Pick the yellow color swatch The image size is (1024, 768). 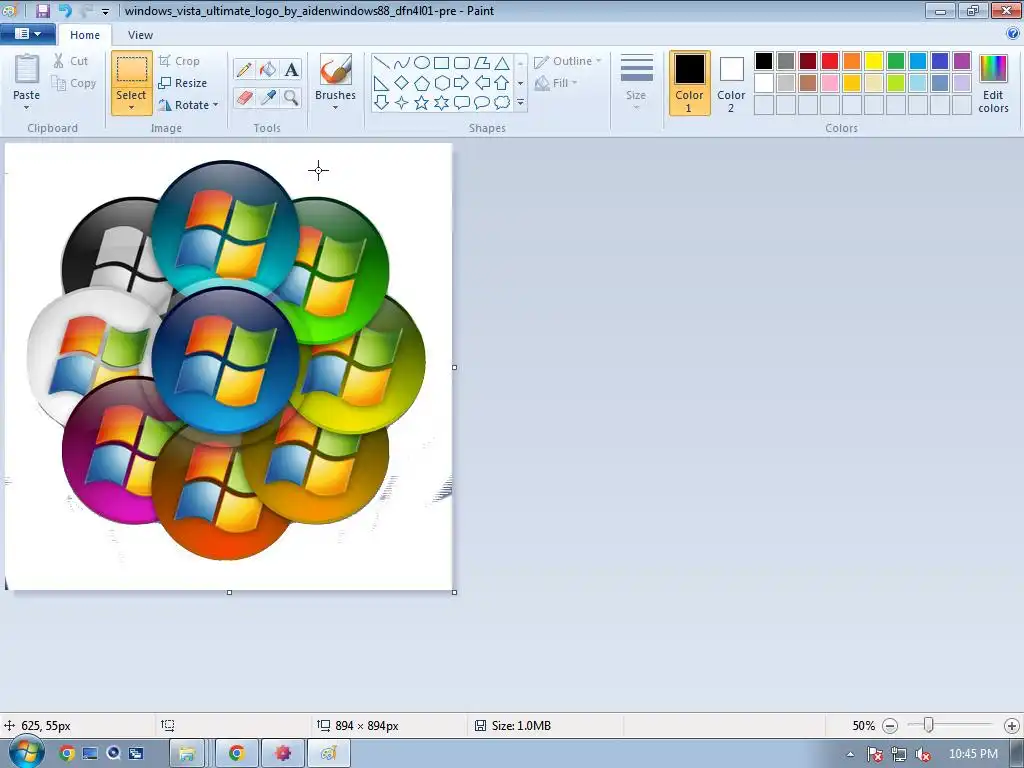[x=874, y=61]
